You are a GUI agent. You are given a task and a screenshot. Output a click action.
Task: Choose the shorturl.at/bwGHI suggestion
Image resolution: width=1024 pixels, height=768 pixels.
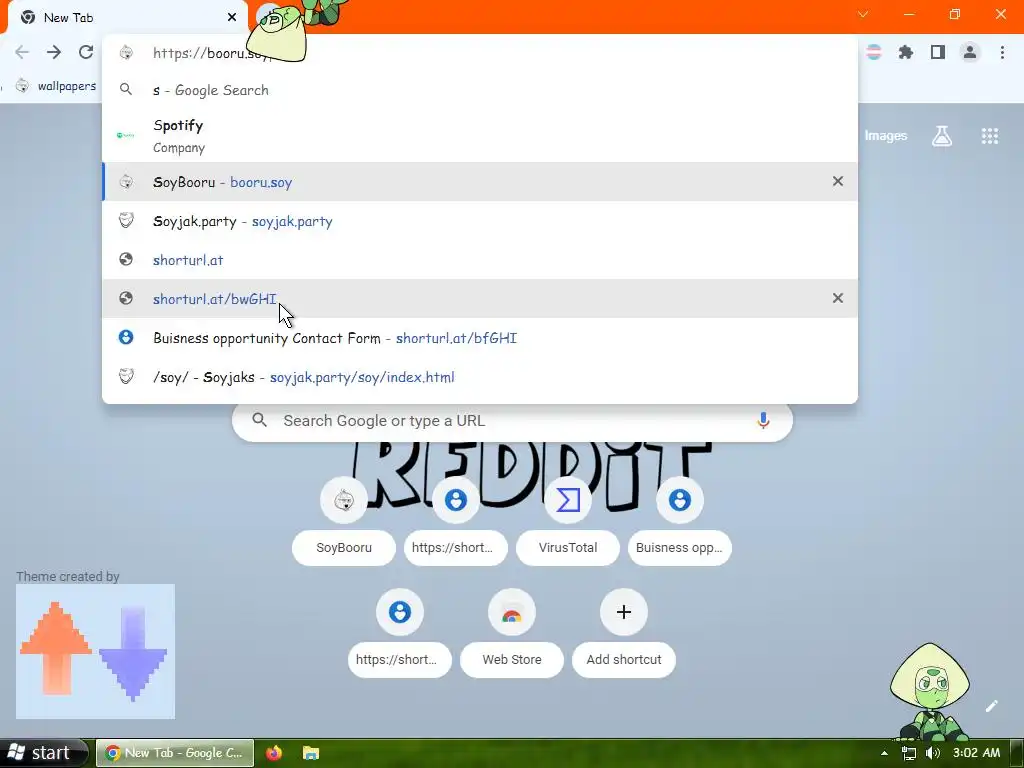pos(480,298)
